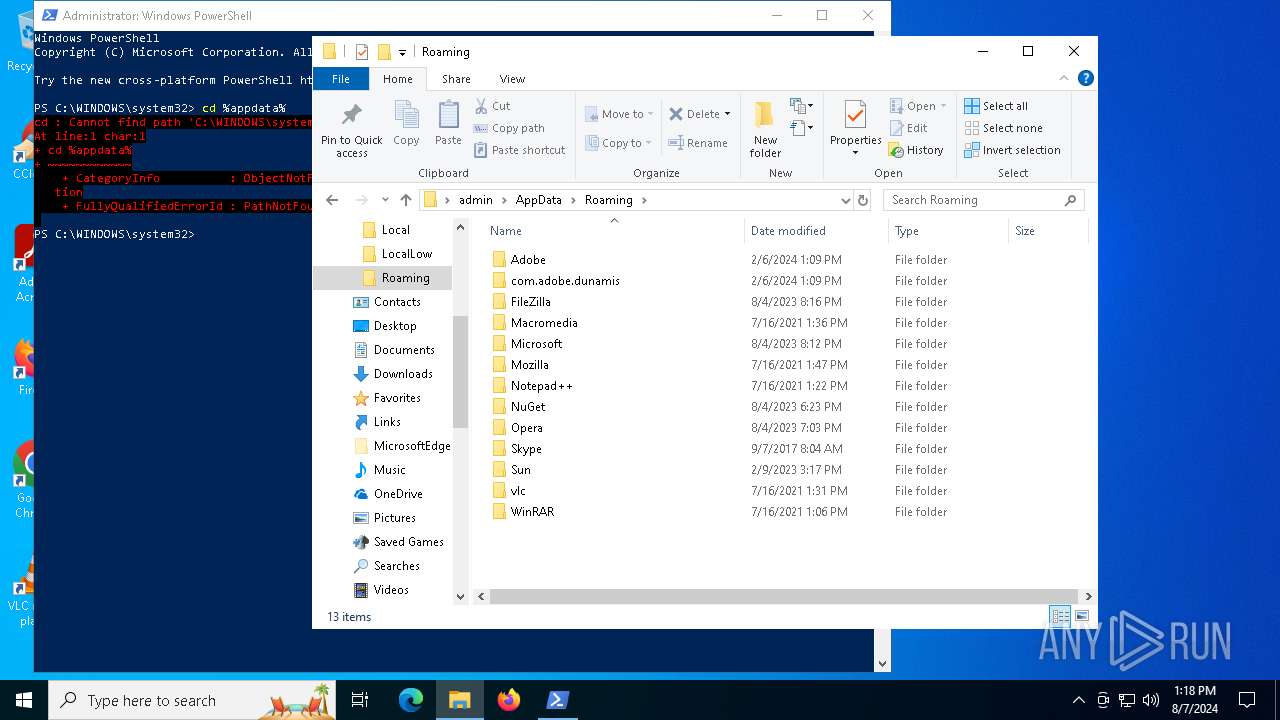Viewport: 1280px width, 720px height.
Task: Switch to the Home ribbon tab
Action: click(397, 79)
